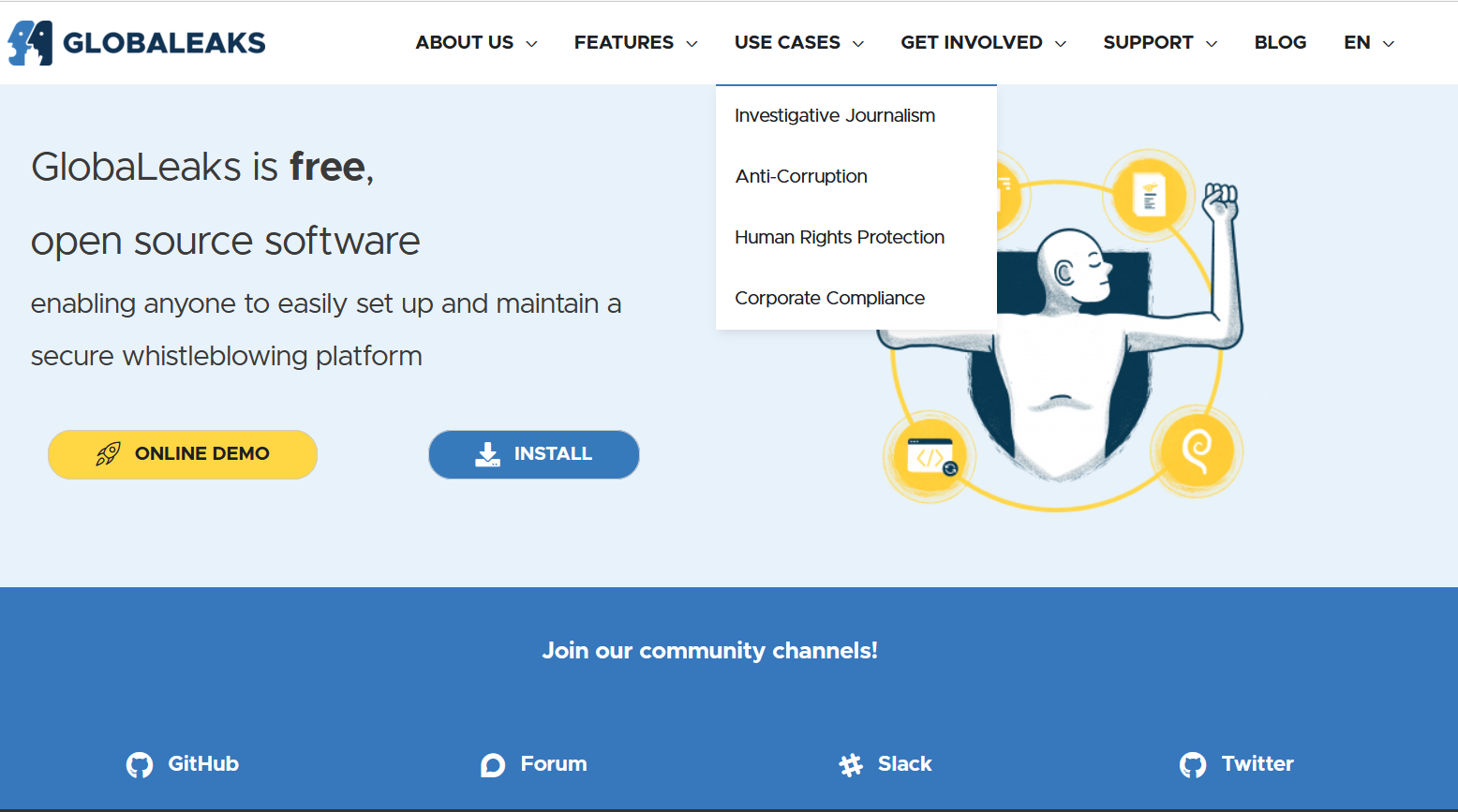The width and height of the screenshot is (1458, 812).
Task: Click the yellow code window icon
Action: pos(930,457)
